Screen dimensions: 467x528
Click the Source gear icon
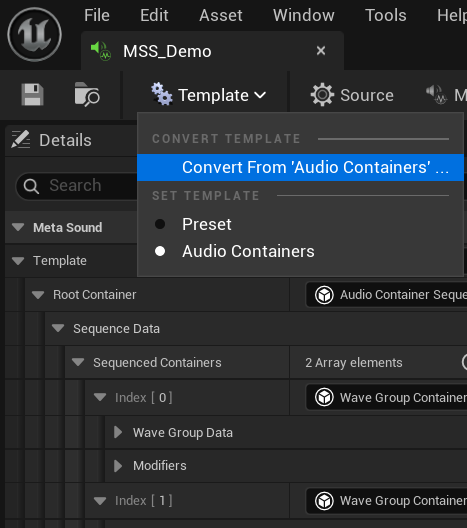322,95
